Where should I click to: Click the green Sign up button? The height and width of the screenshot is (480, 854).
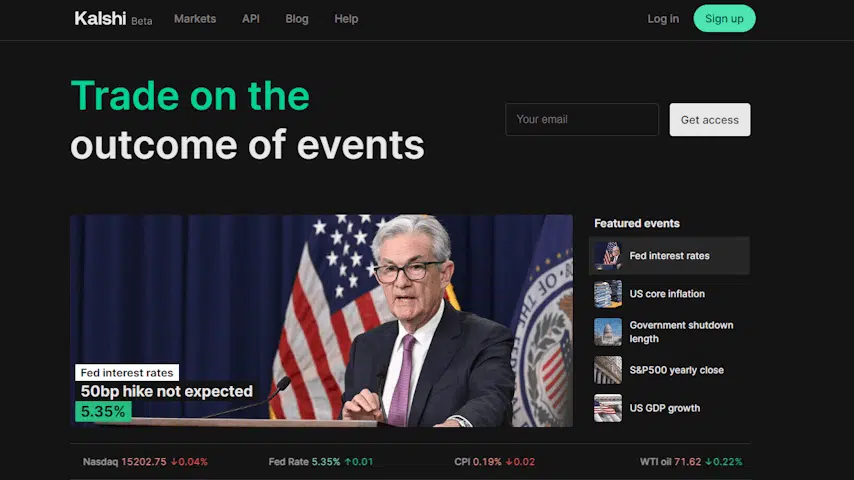point(724,19)
